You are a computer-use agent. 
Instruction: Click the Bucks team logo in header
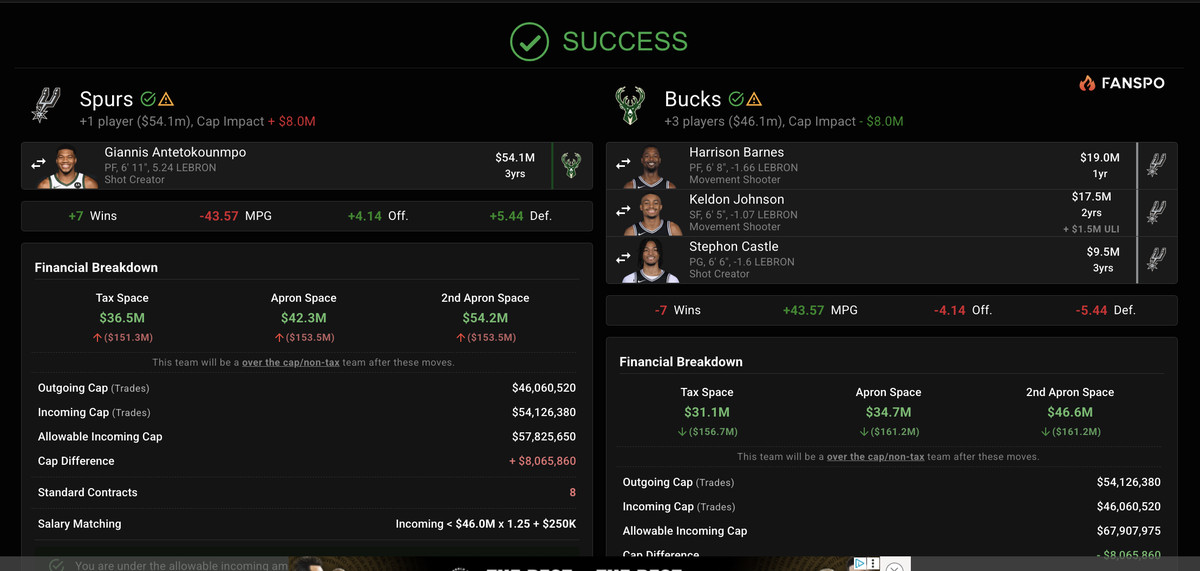point(630,104)
